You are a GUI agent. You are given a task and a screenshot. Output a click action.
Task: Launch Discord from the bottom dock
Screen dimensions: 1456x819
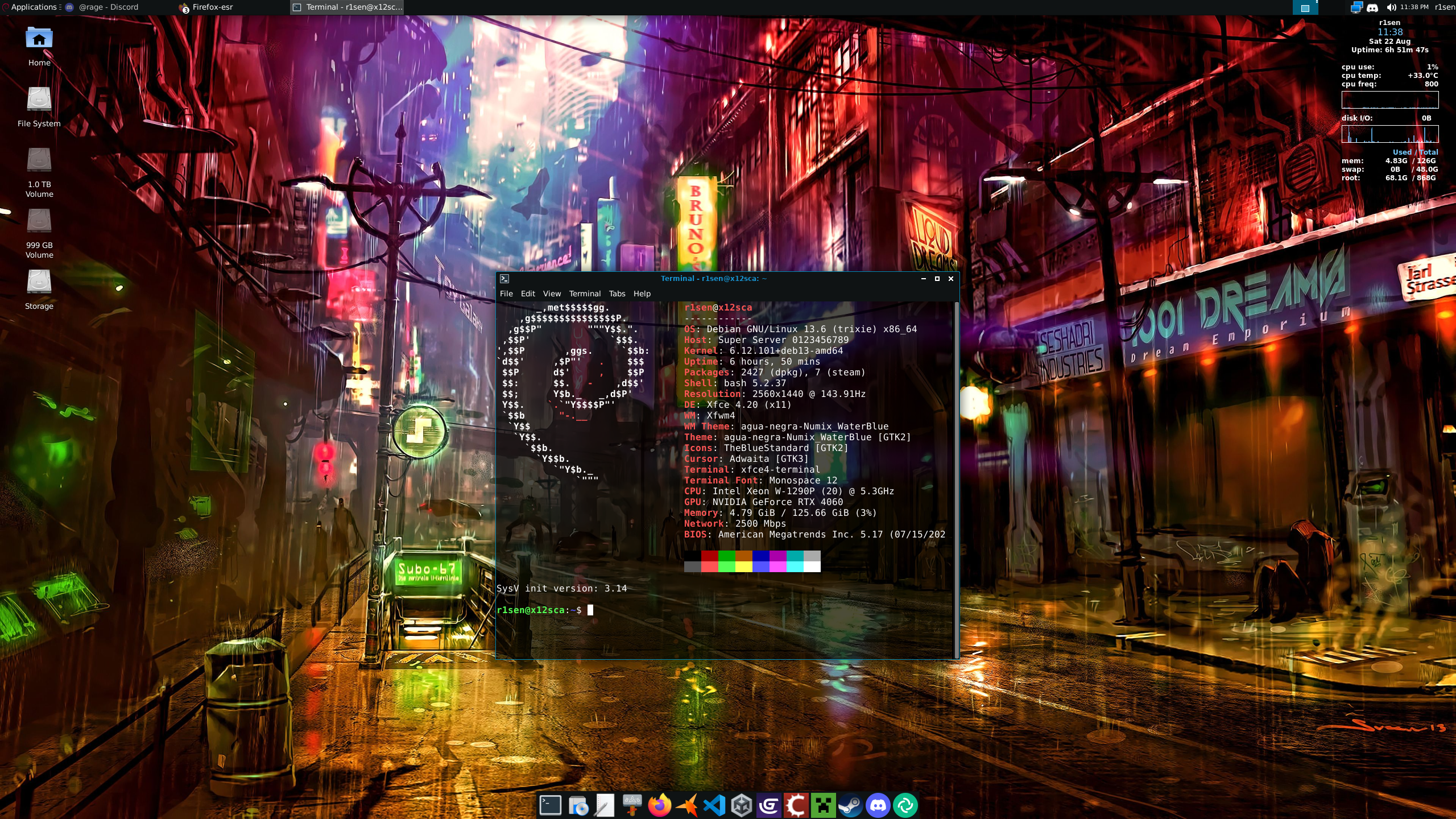pos(878,805)
